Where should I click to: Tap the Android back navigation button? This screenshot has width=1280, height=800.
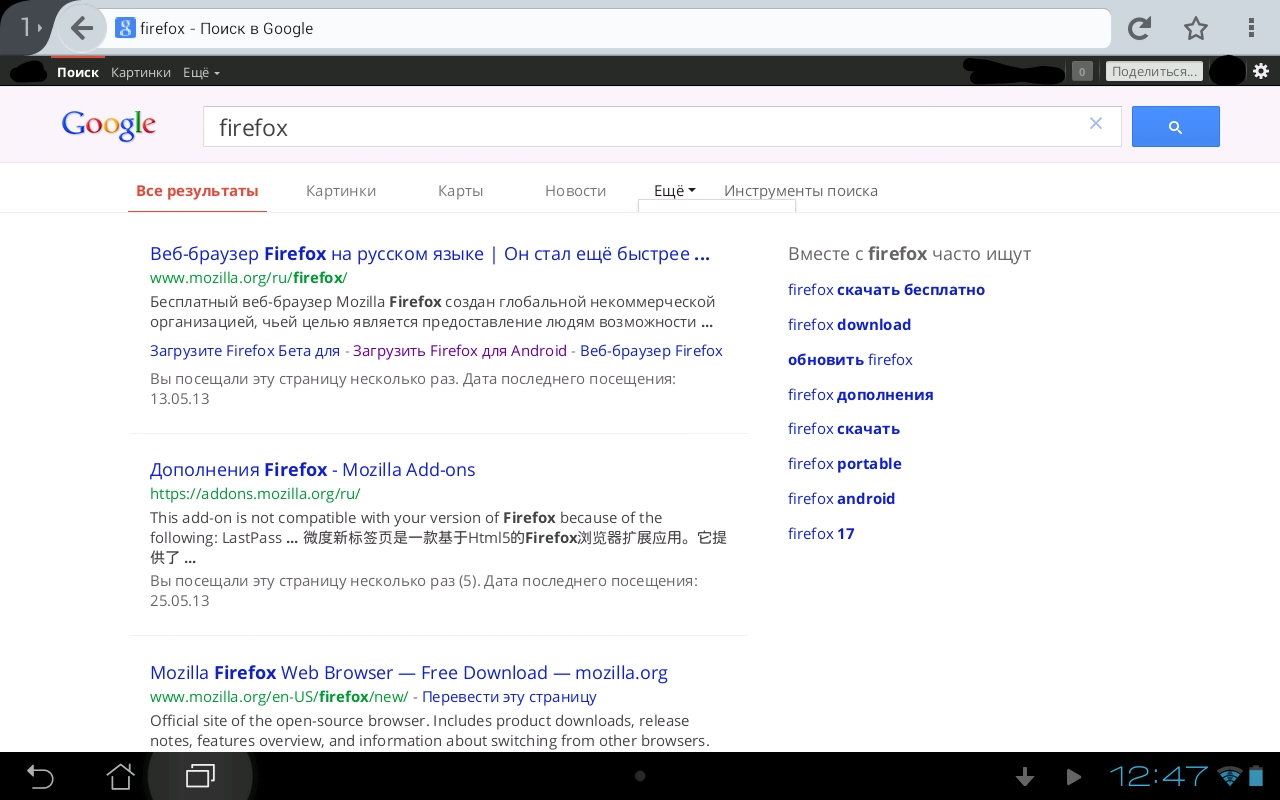pos(40,776)
